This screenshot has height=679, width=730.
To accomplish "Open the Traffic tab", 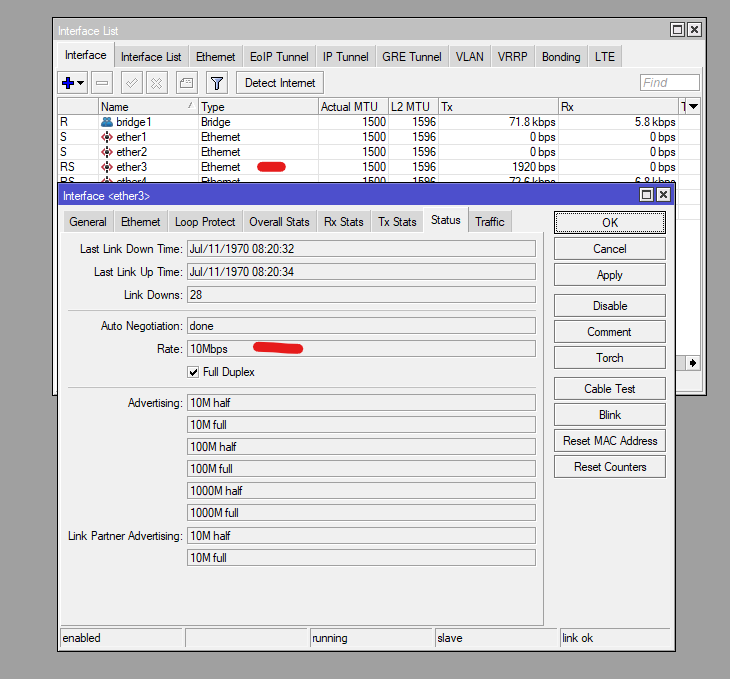I will click(x=490, y=222).
